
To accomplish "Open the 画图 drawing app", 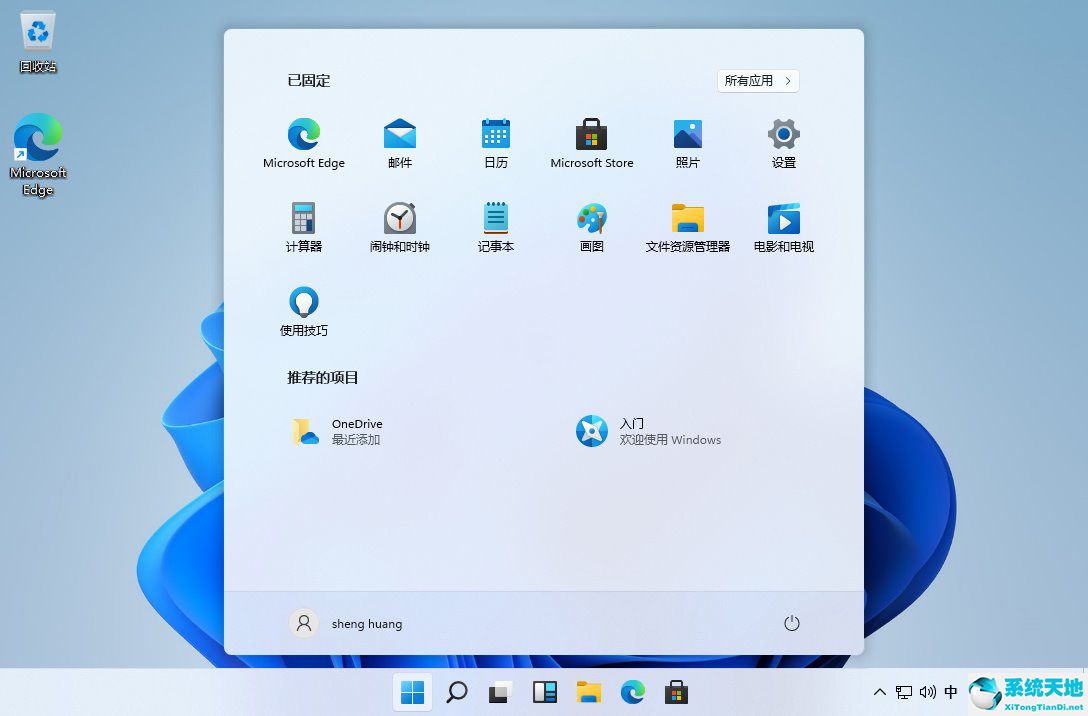I will 591,225.
